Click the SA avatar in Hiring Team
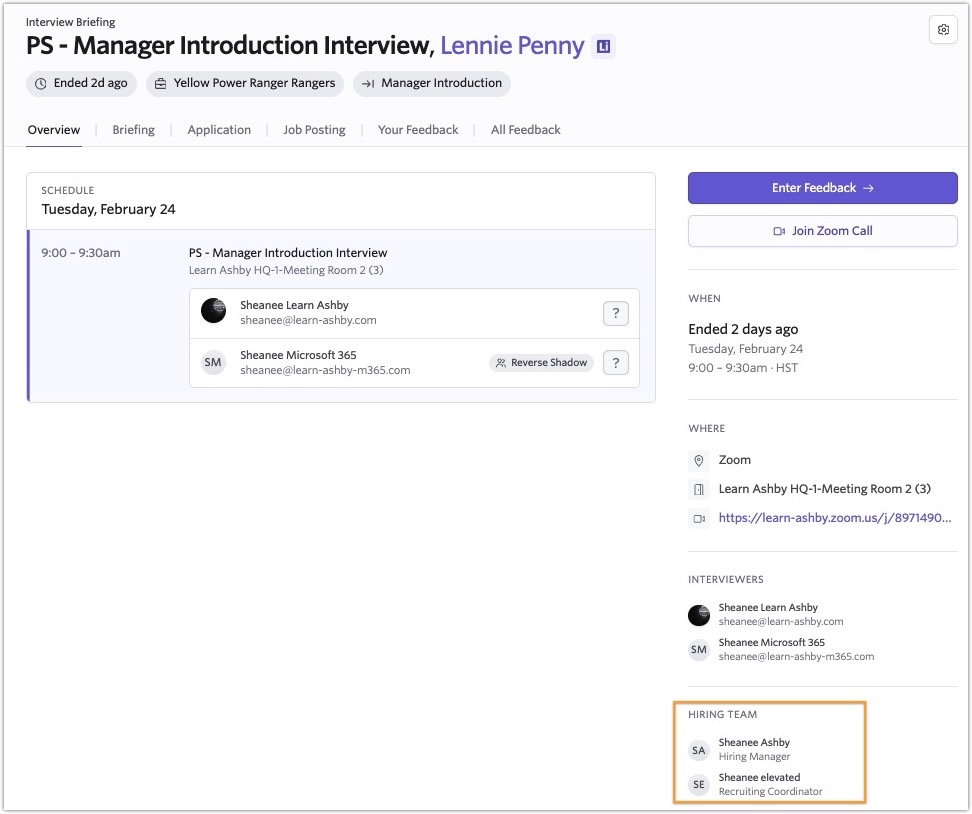Viewport: 972px width, 814px height. (699, 750)
